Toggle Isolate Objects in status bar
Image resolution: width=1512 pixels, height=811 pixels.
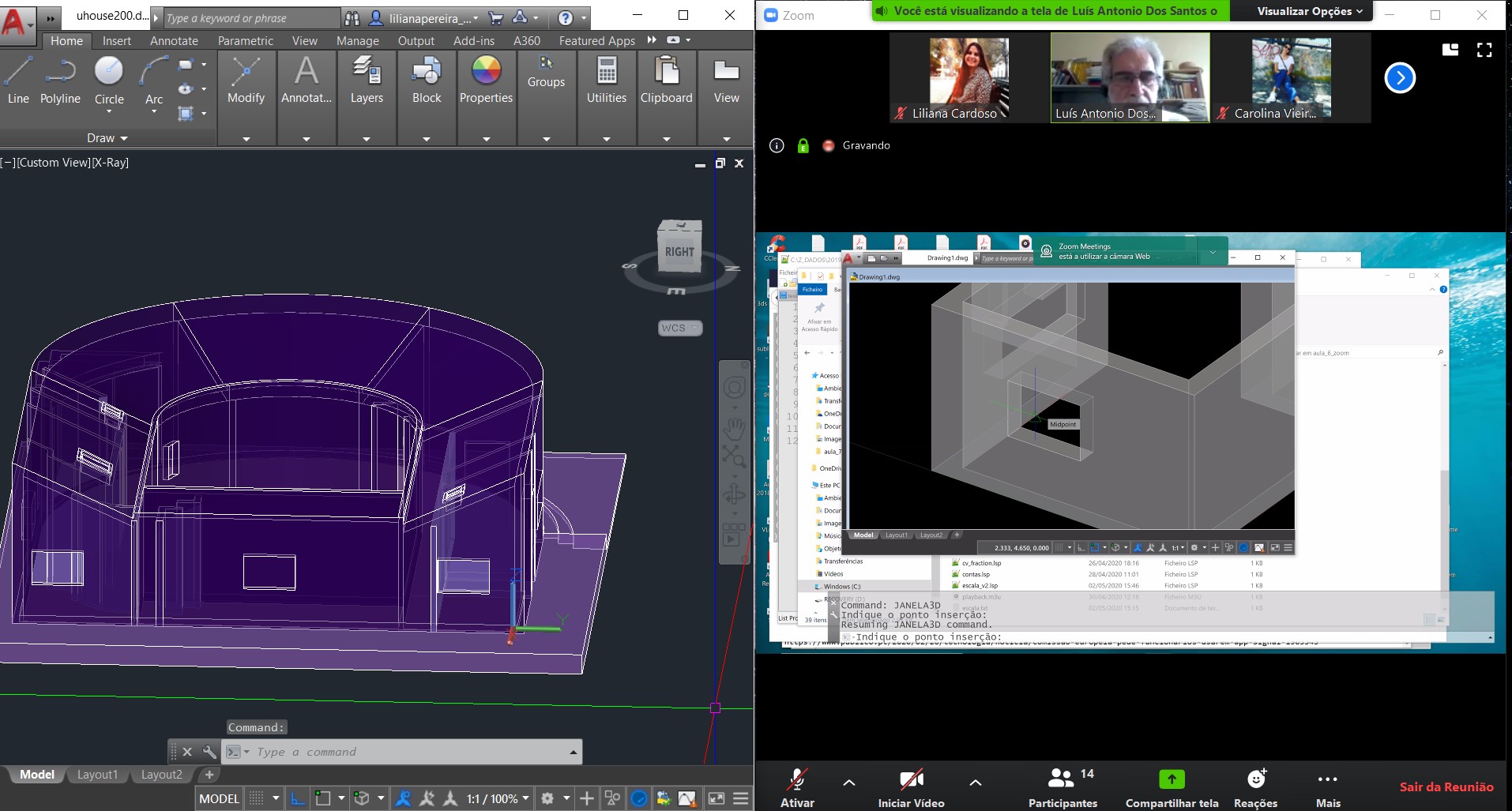612,798
